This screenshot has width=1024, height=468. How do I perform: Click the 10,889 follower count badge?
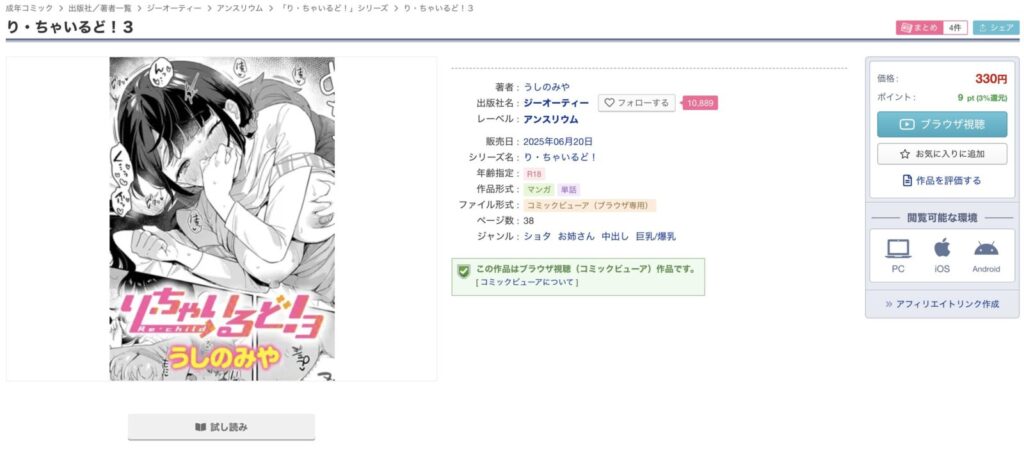coord(700,102)
